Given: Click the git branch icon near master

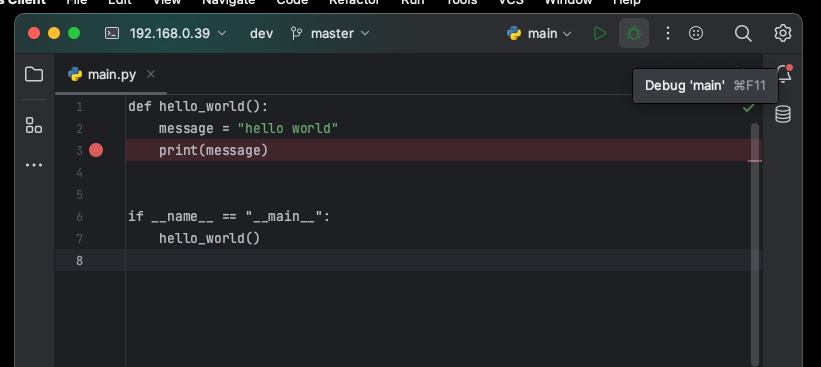Looking at the screenshot, I should point(296,34).
